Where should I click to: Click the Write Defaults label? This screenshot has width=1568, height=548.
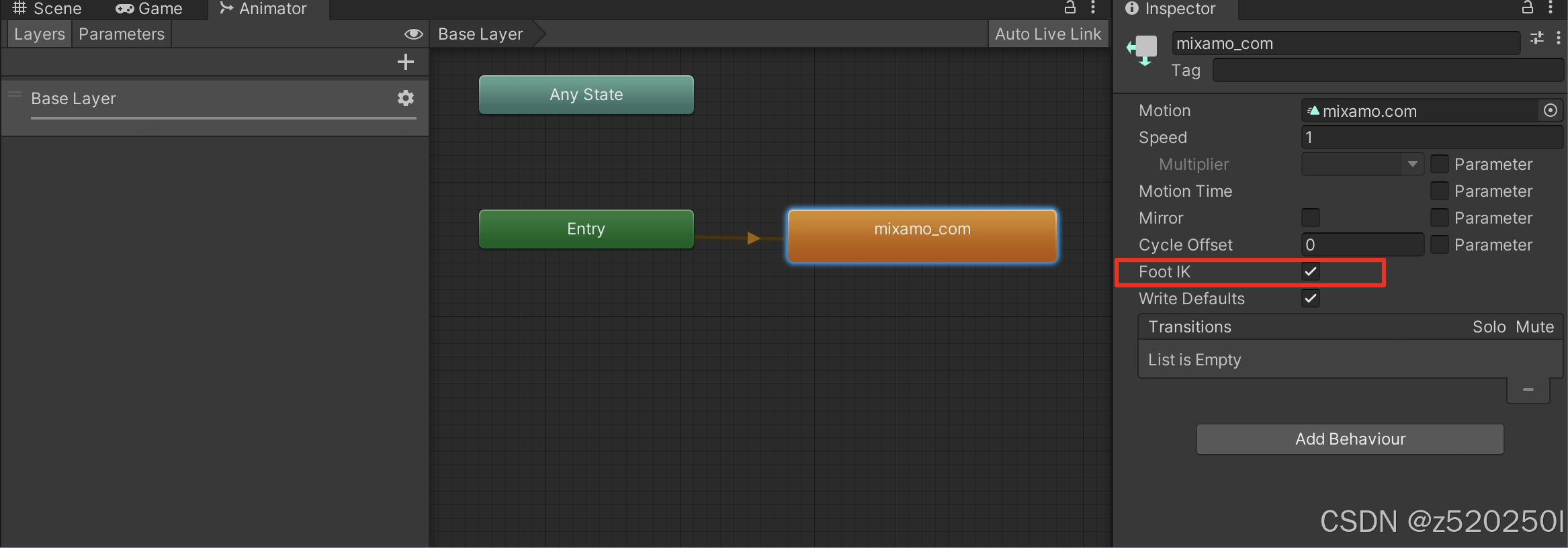(1192, 299)
